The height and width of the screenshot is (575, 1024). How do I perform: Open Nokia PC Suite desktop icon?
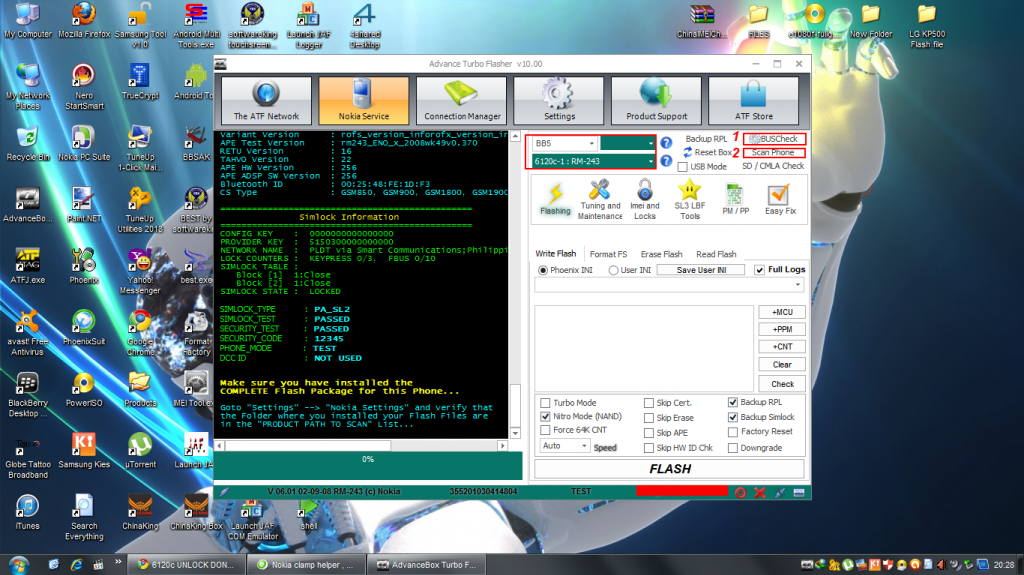[84, 143]
